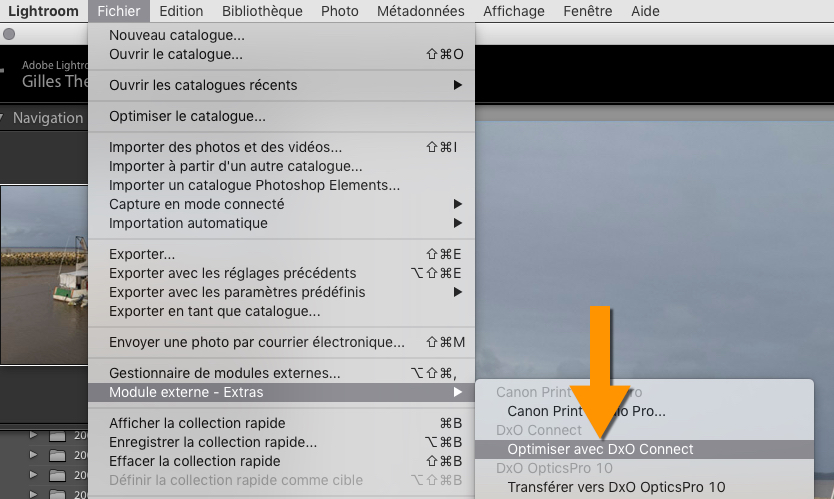
Task: Select Importer des photos et des vidéos...
Action: point(281,147)
